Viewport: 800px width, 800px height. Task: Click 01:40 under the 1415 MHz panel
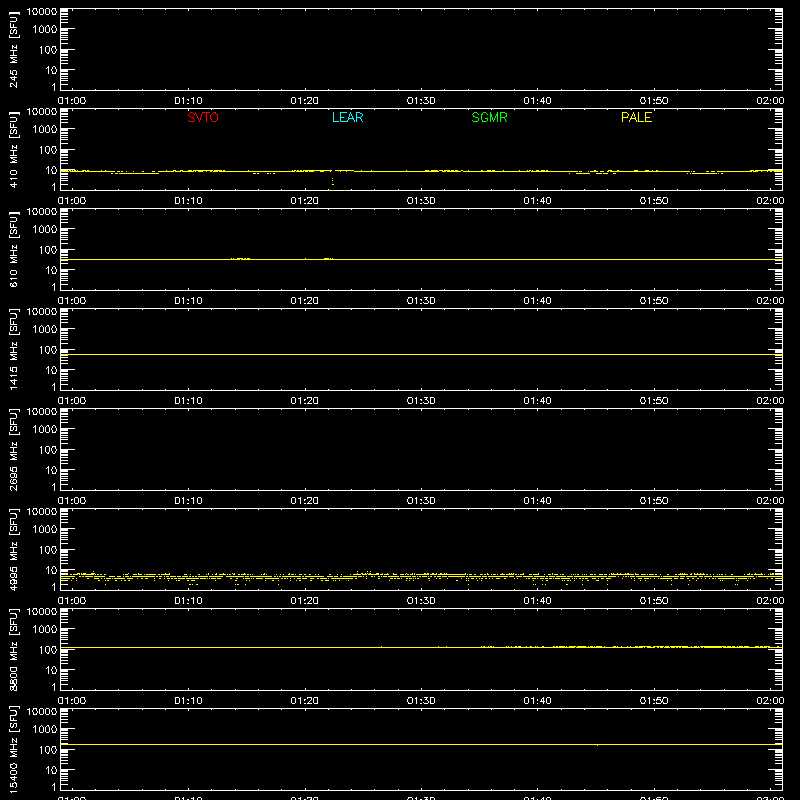537,401
